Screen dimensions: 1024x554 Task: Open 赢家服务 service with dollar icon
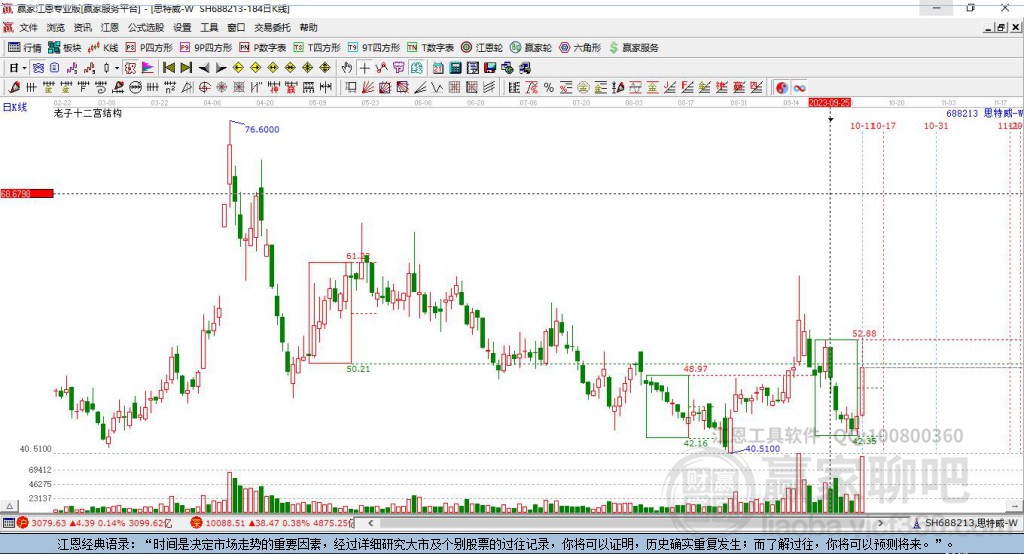click(633, 48)
